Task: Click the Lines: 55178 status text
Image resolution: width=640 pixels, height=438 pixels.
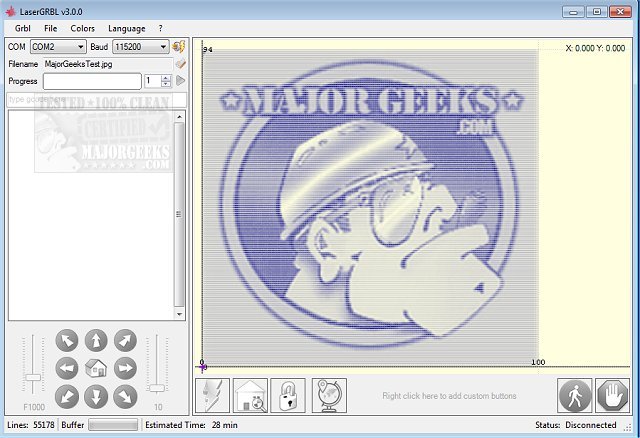Action: [x=31, y=425]
